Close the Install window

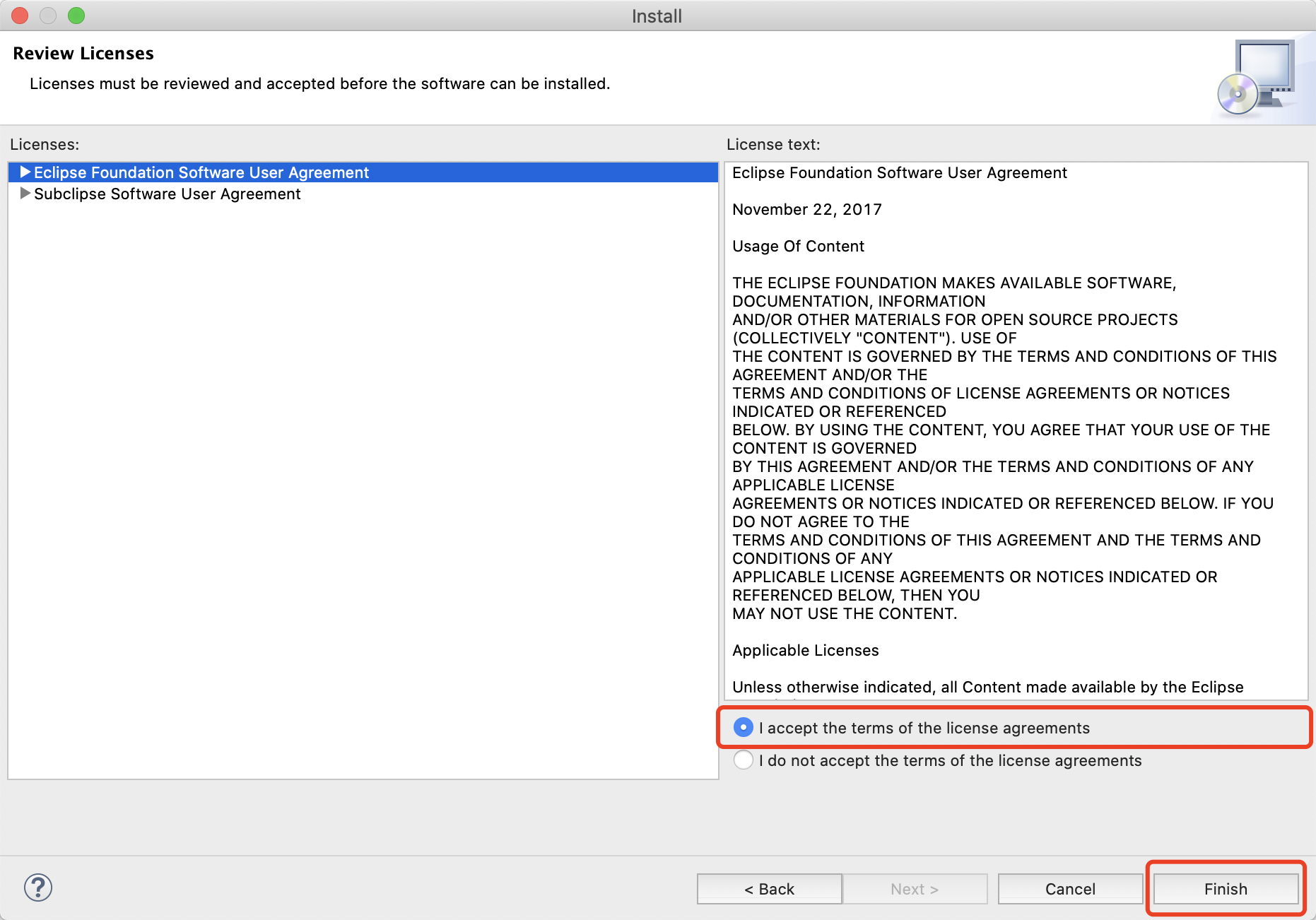point(20,16)
